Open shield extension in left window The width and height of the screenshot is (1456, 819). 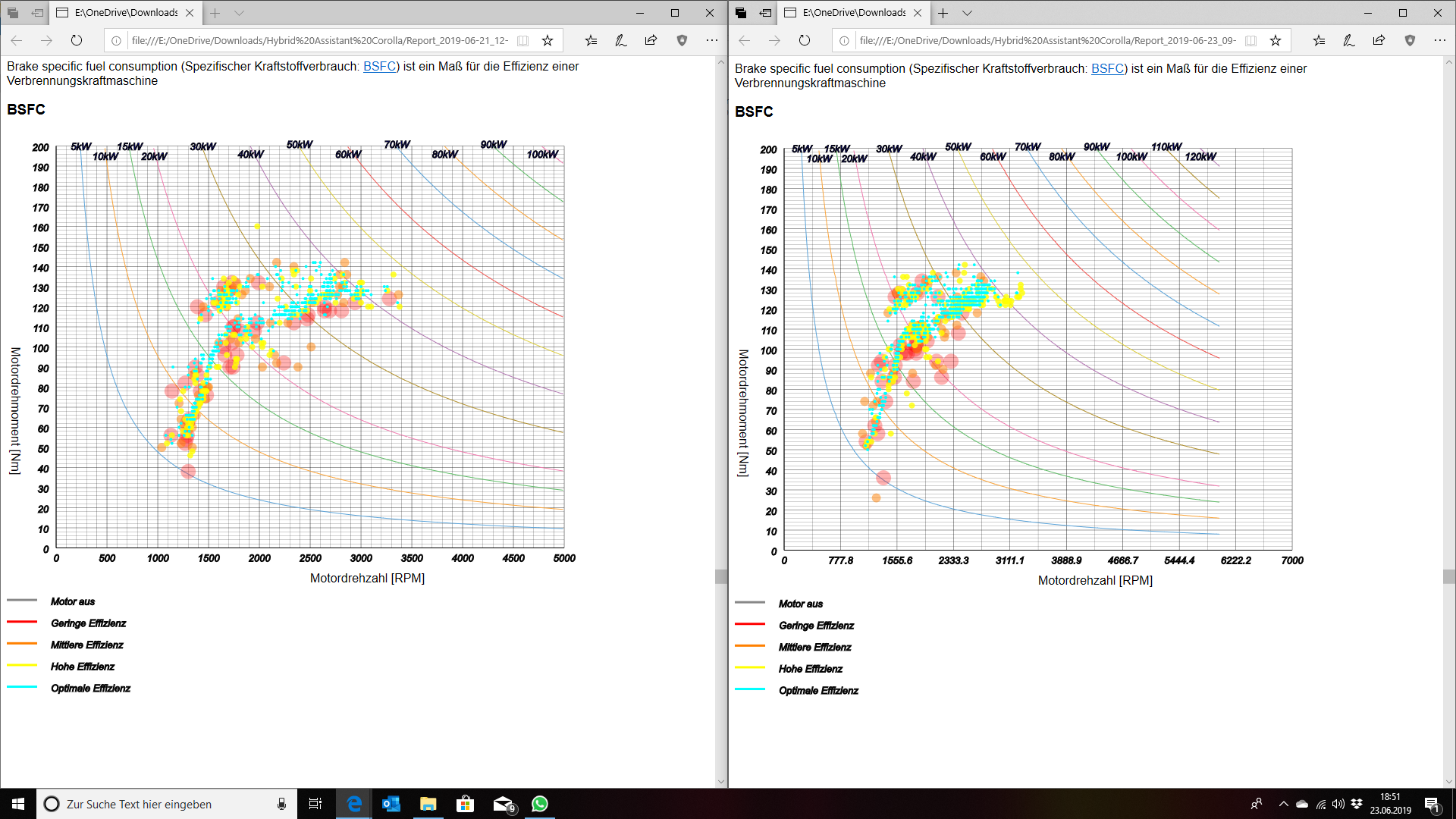682,40
